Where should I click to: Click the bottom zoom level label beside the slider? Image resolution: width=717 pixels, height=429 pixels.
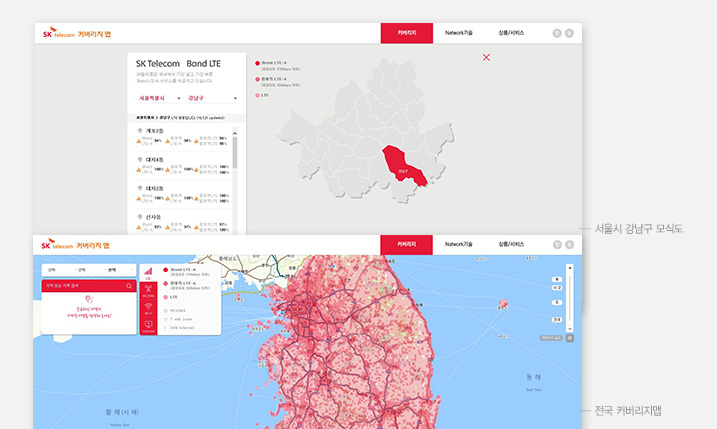[x=556, y=320]
